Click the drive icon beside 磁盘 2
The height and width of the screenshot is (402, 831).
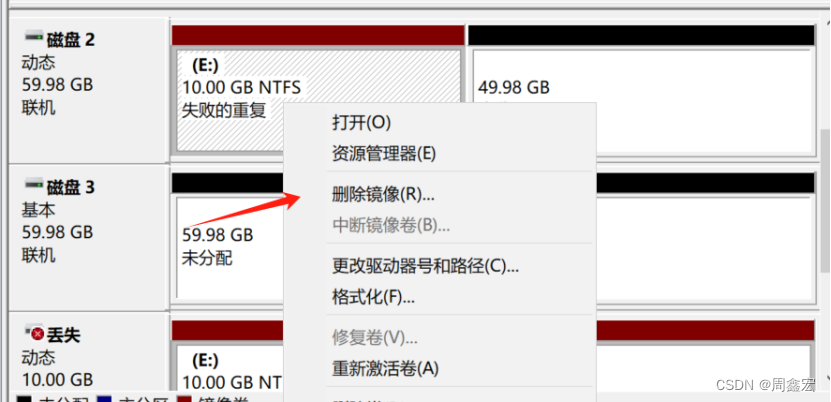[33, 37]
